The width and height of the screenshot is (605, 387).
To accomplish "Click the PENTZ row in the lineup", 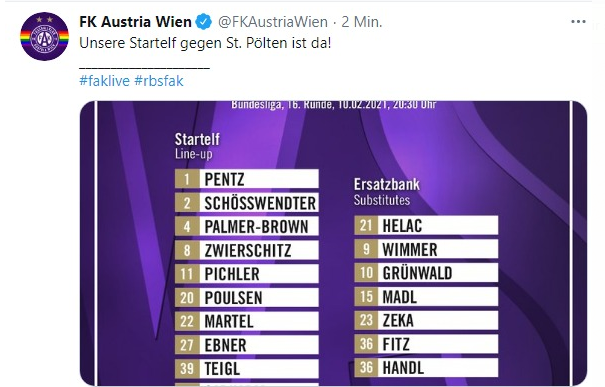I will tap(247, 179).
